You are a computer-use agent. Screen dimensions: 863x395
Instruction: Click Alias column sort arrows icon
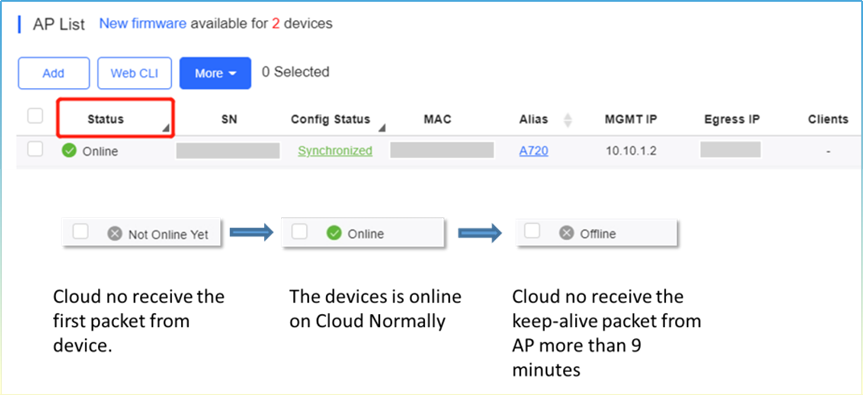tap(568, 120)
